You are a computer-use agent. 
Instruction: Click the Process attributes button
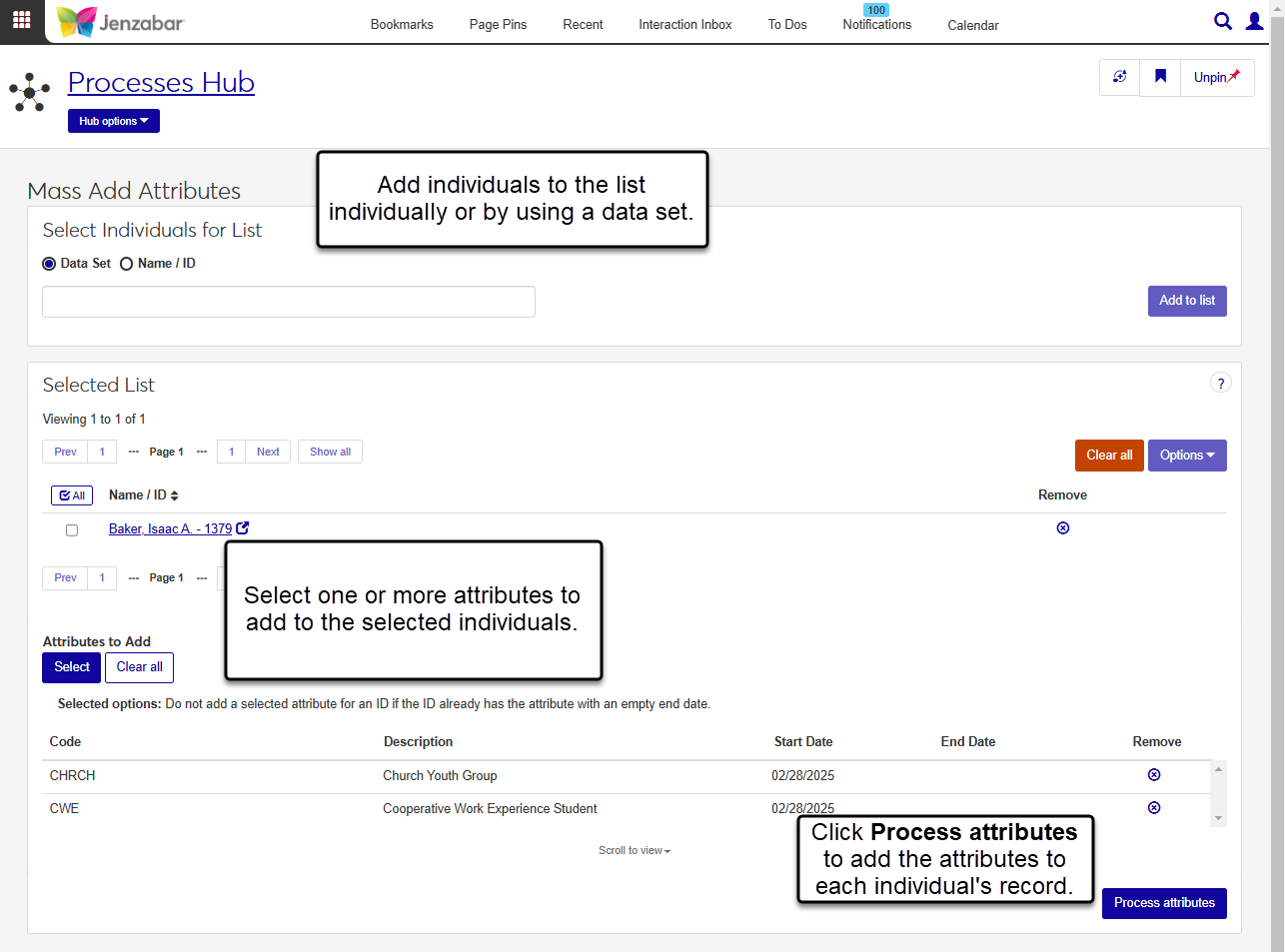click(1163, 903)
